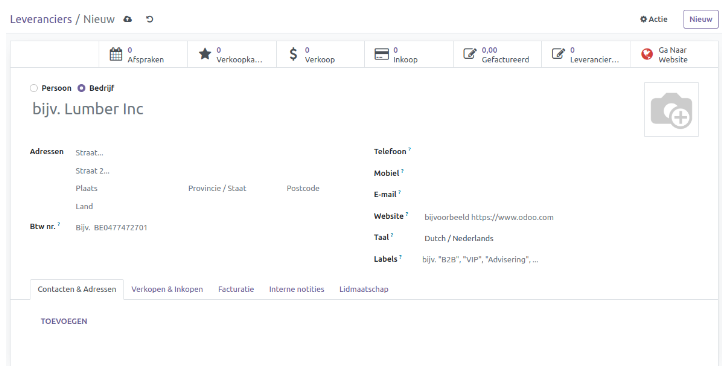The height and width of the screenshot is (379, 722).
Task: Click the cloud save icon next to Nieuw
Action: [128, 19]
